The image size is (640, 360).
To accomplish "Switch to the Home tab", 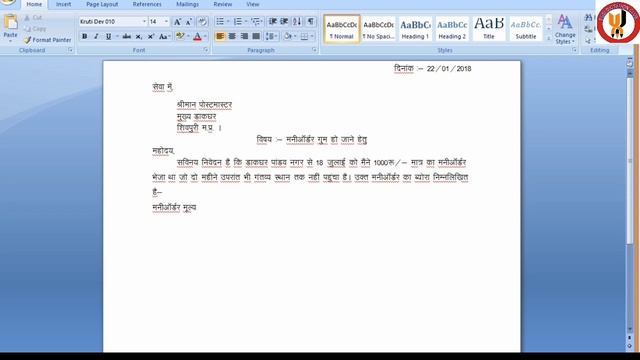I will 34,4.
